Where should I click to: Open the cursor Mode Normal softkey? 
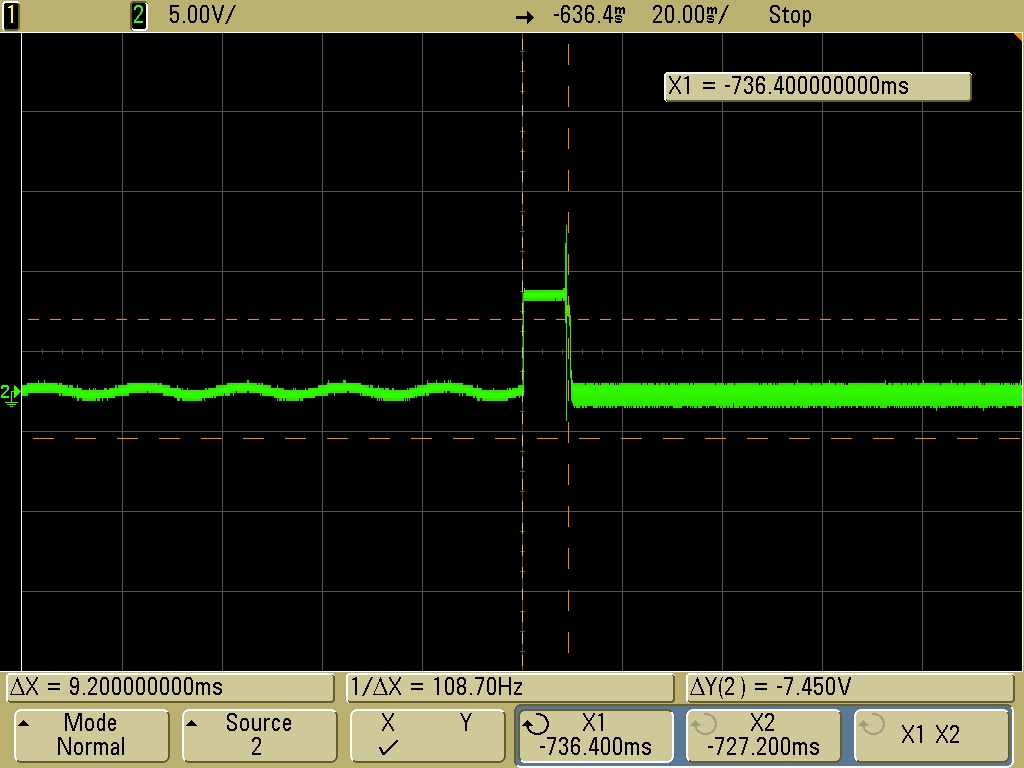pos(91,735)
